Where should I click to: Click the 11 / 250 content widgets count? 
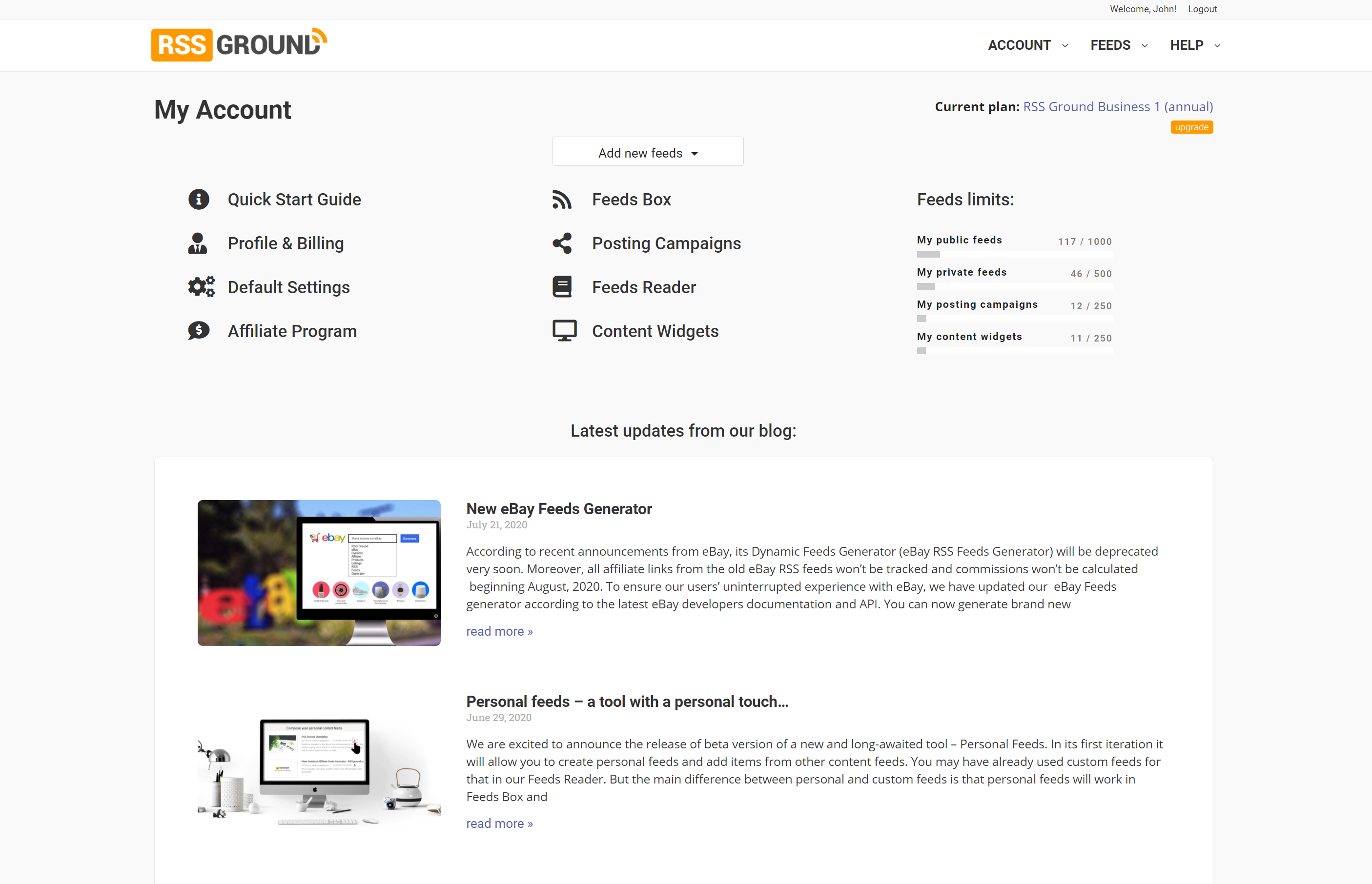1091,338
